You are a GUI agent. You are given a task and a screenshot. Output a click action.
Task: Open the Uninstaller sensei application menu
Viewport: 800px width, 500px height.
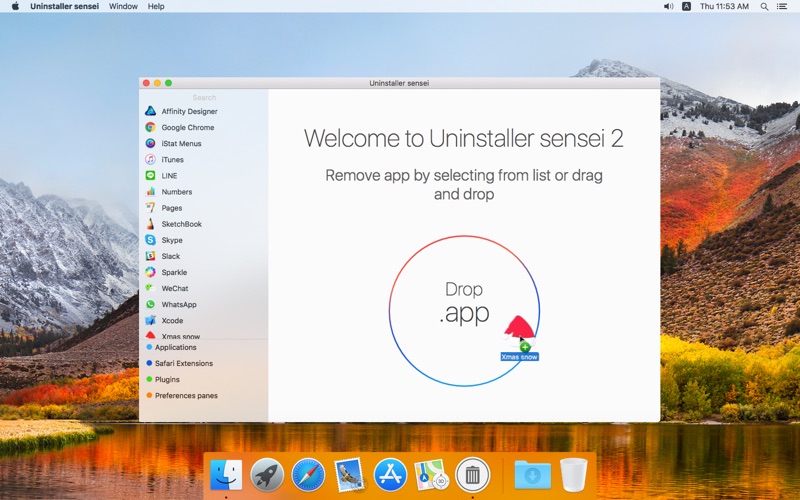pos(64,6)
